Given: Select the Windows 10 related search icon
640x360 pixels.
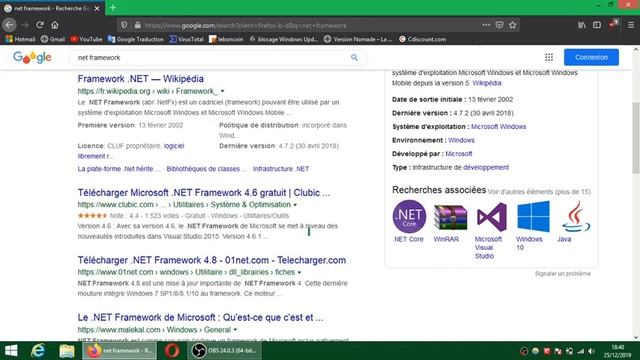Looking at the screenshot, I should (533, 216).
